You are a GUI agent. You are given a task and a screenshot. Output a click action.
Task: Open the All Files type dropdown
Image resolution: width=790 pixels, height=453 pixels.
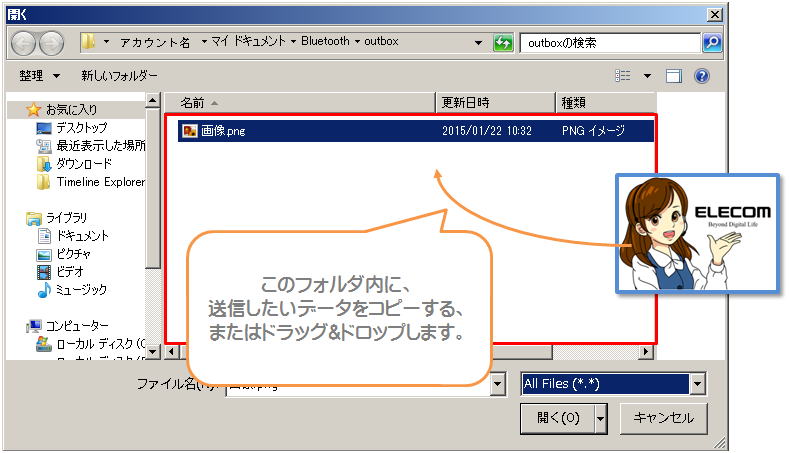(697, 384)
